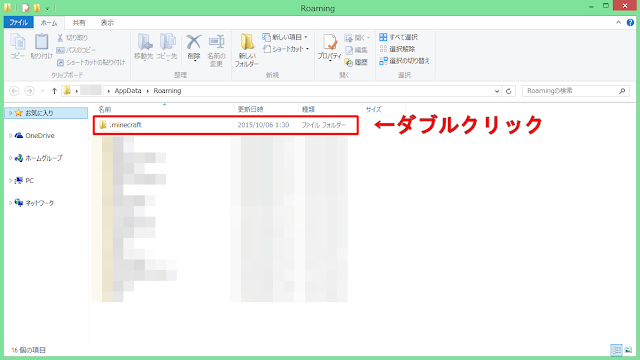
Task: Open the address bar history dropdown
Action: click(497, 91)
